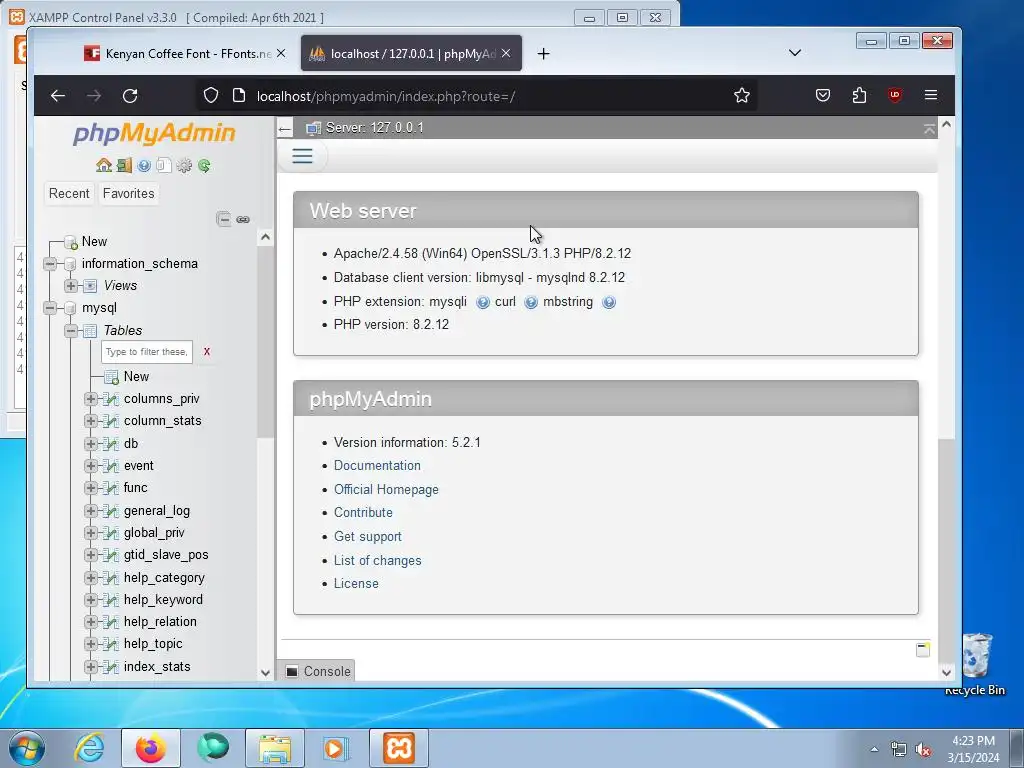This screenshot has width=1024, height=768.
Task: Open the List of changes link
Action: tap(377, 560)
